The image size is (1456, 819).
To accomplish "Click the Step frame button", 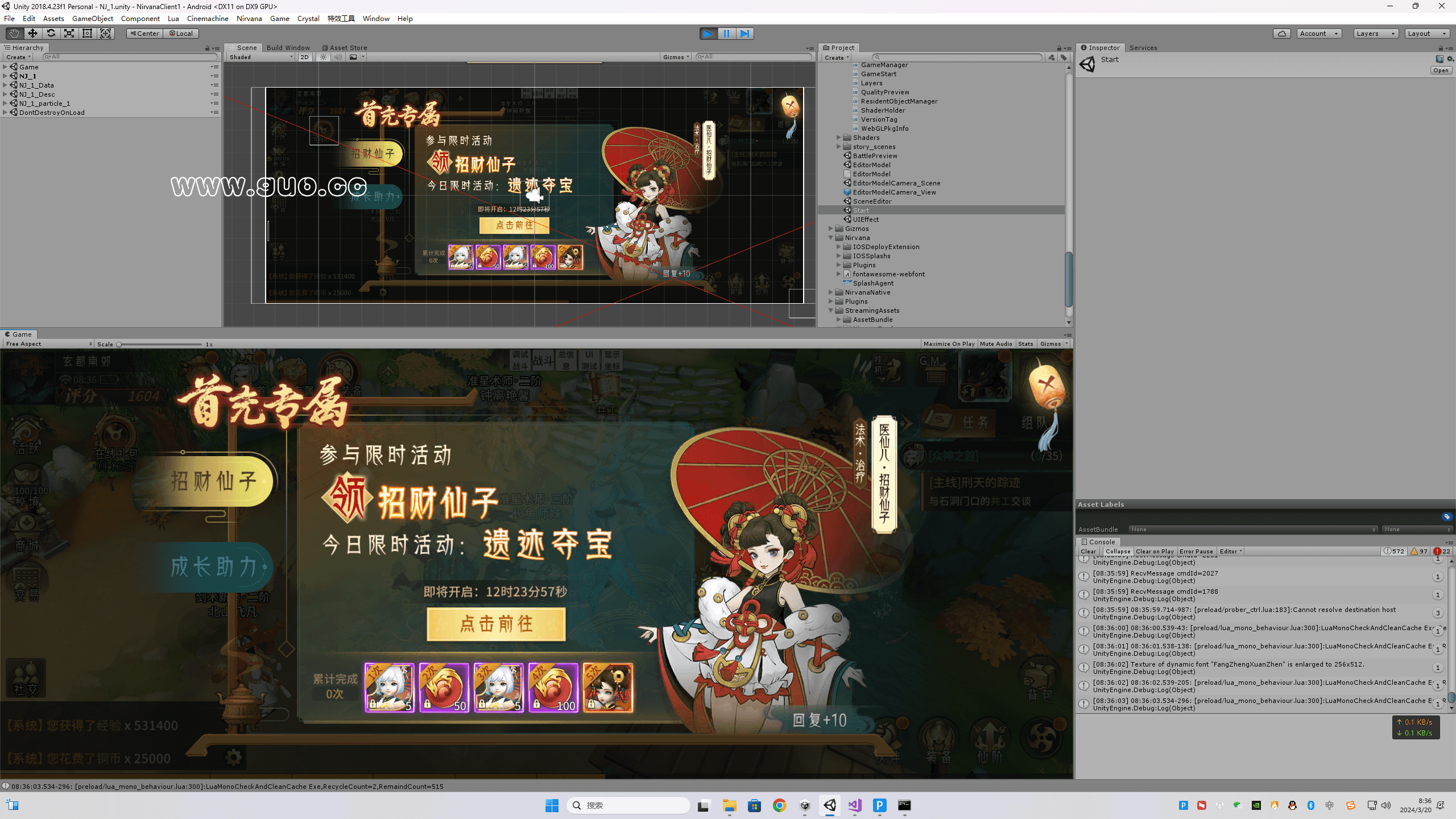I will 744,34.
